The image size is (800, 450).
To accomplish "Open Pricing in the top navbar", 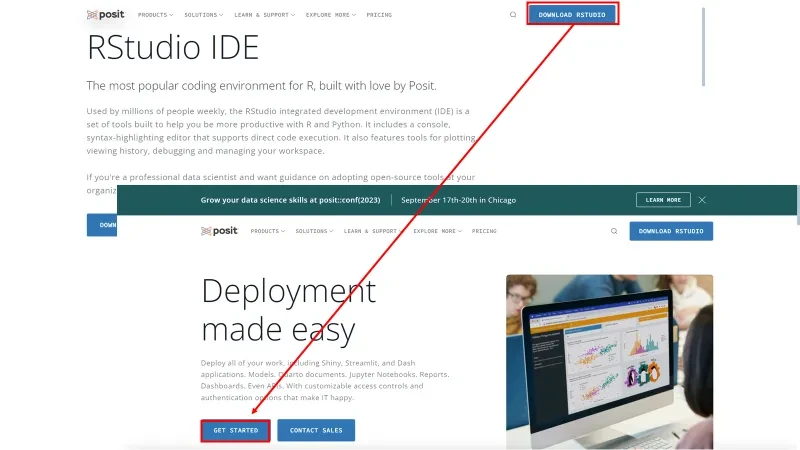I will point(379,15).
